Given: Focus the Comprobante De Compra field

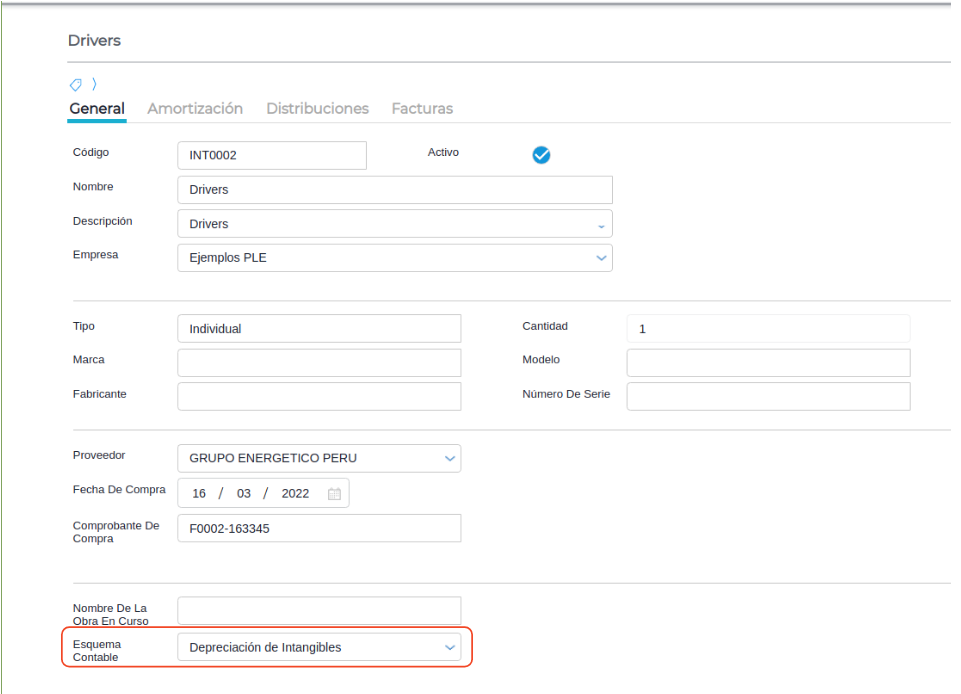Looking at the screenshot, I should [319, 529].
